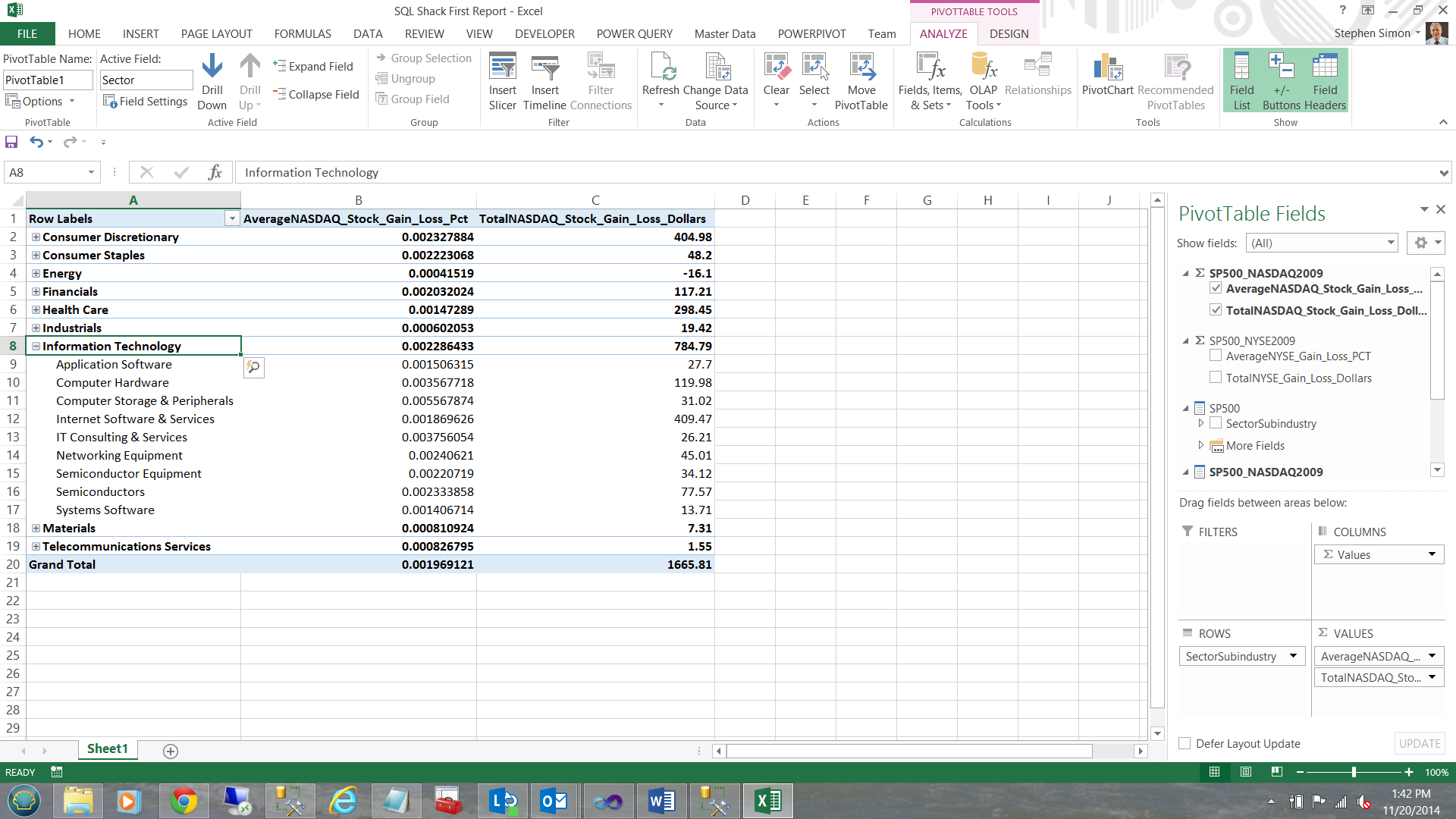Check the AverageNYSE_Gain_Loss_PCT field
The width and height of the screenshot is (1456, 819).
pyautogui.click(x=1216, y=356)
